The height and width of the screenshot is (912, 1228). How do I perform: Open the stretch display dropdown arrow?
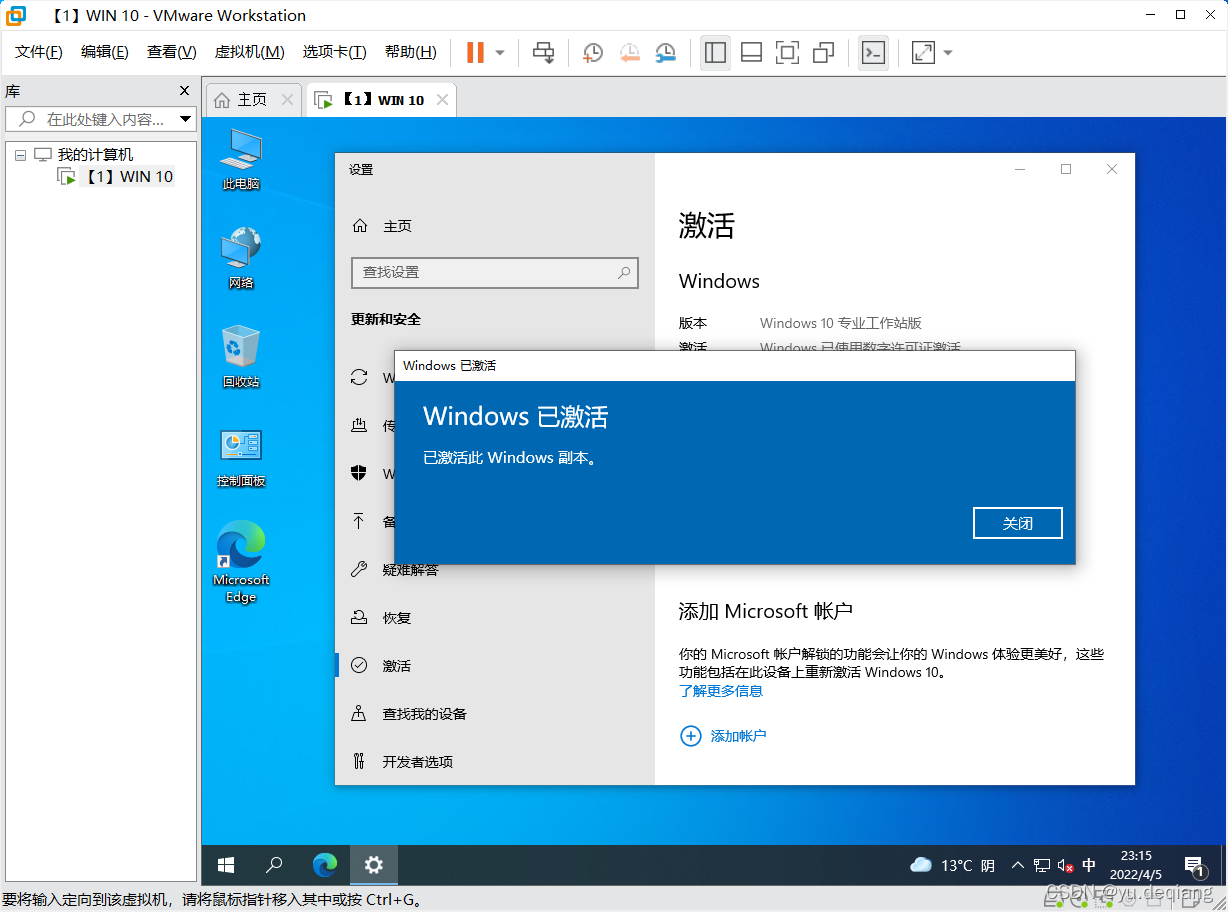point(948,53)
